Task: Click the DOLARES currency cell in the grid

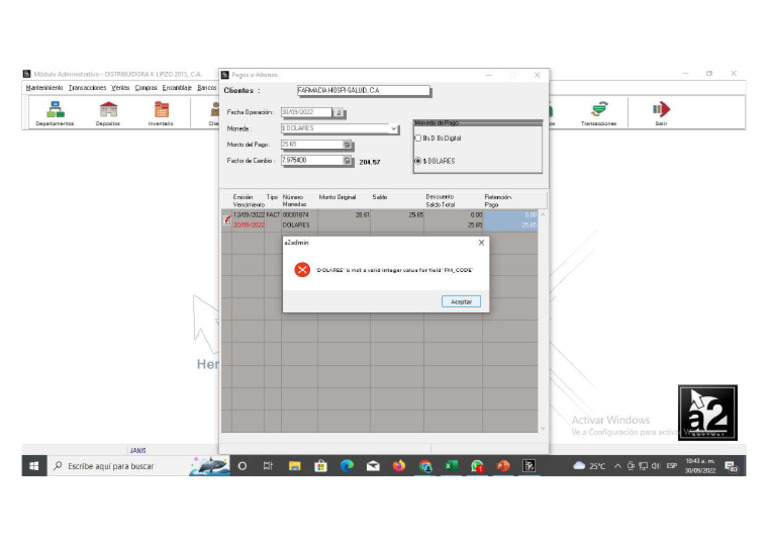Action: (296, 225)
